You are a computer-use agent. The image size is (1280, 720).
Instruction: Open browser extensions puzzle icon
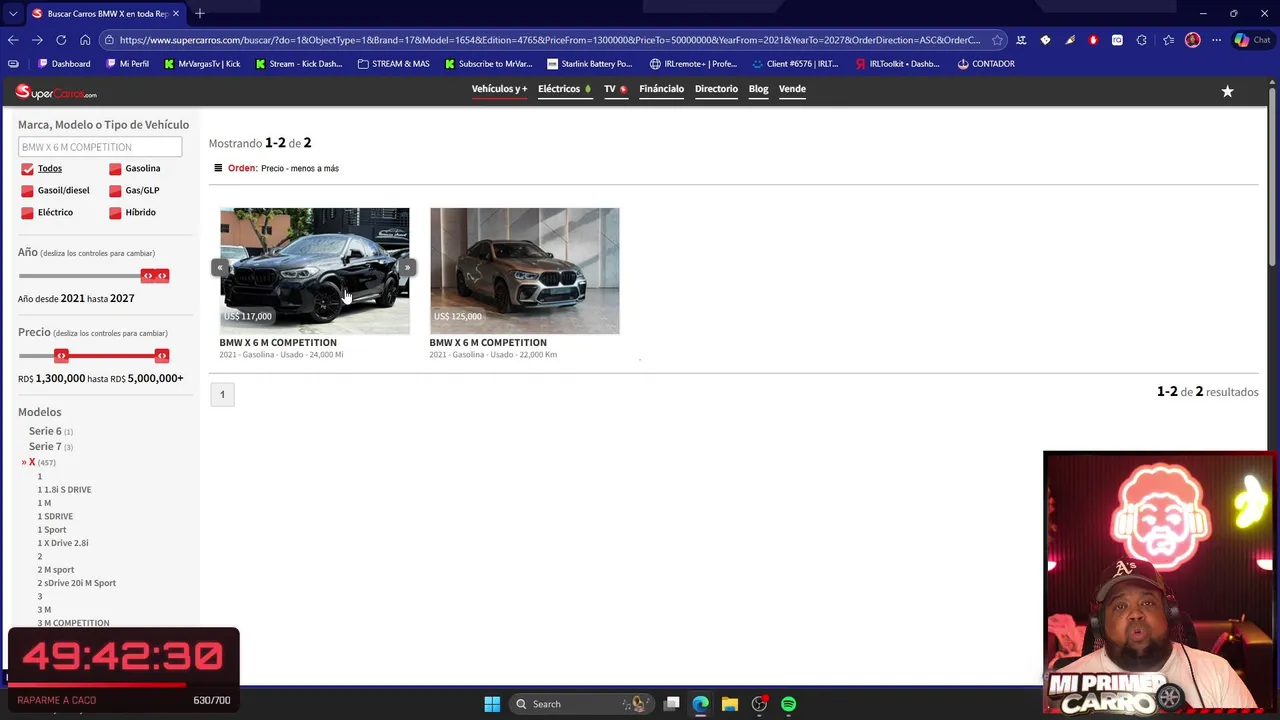click(x=1141, y=40)
